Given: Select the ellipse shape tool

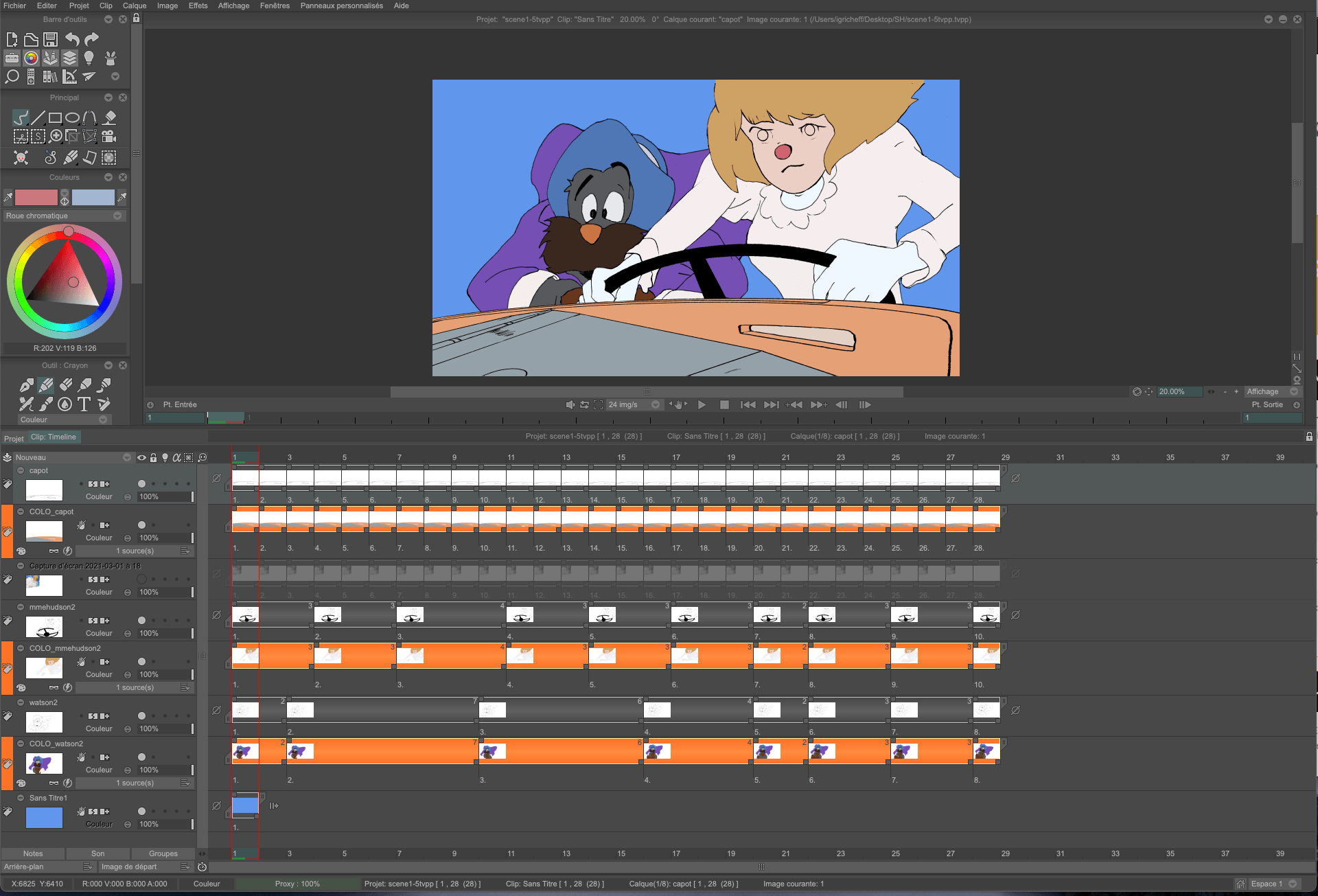Looking at the screenshot, I should (x=72, y=117).
